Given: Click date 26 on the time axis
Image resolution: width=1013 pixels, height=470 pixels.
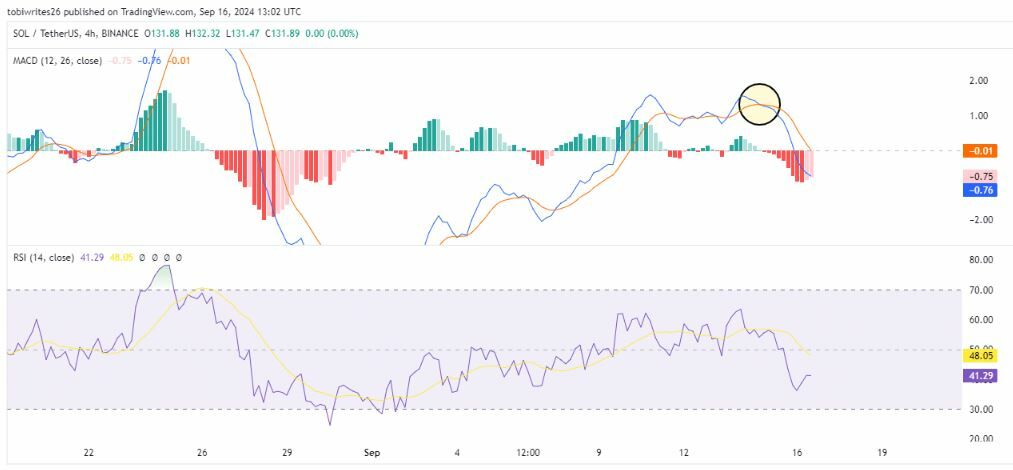Looking at the screenshot, I should 202,453.
